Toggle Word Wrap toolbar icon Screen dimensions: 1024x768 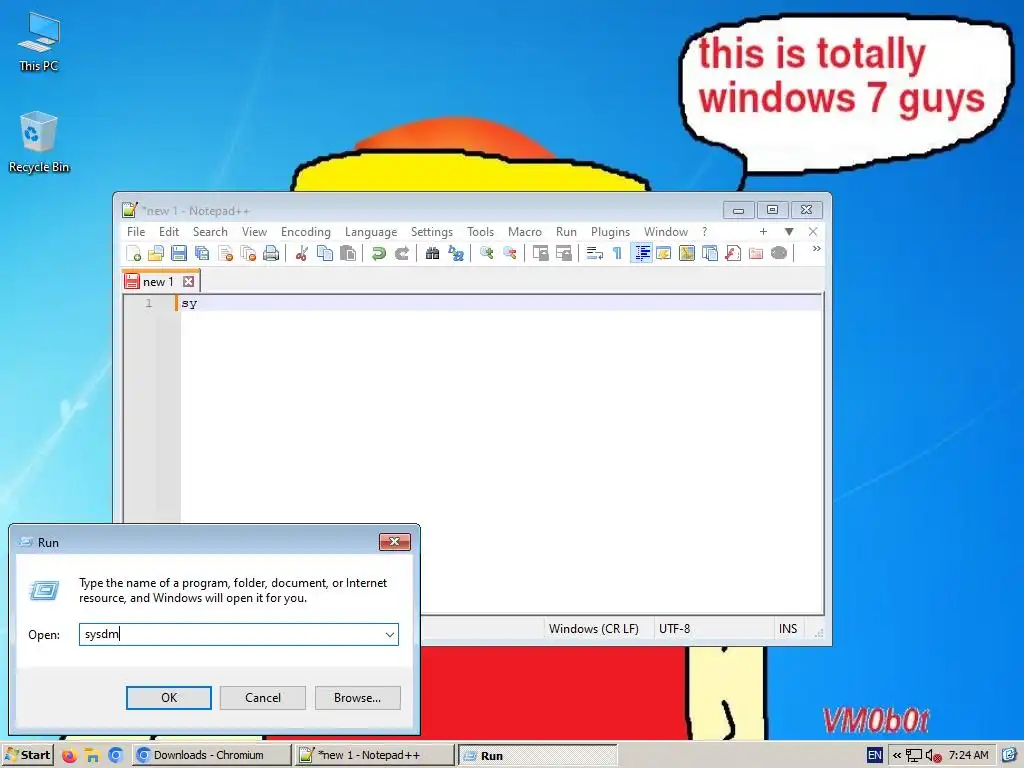coord(594,253)
